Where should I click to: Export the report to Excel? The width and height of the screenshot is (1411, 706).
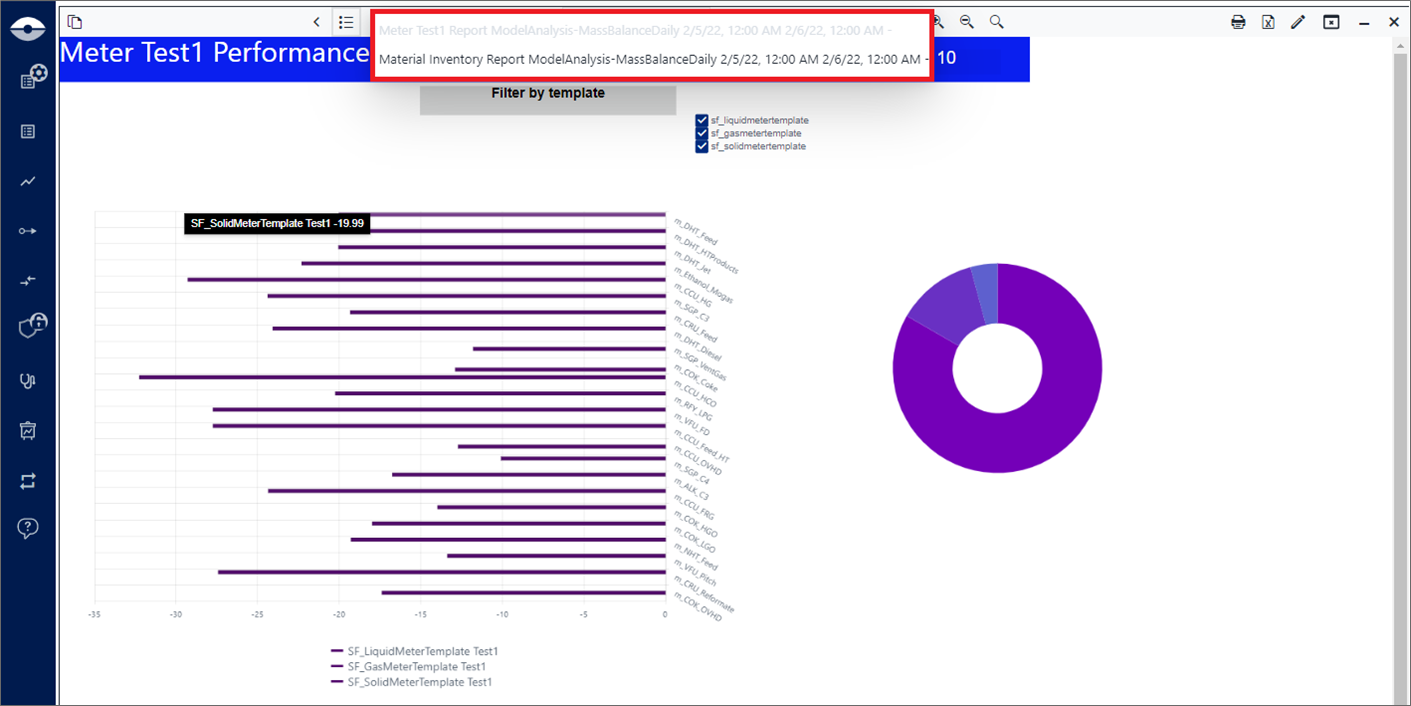tap(1268, 22)
